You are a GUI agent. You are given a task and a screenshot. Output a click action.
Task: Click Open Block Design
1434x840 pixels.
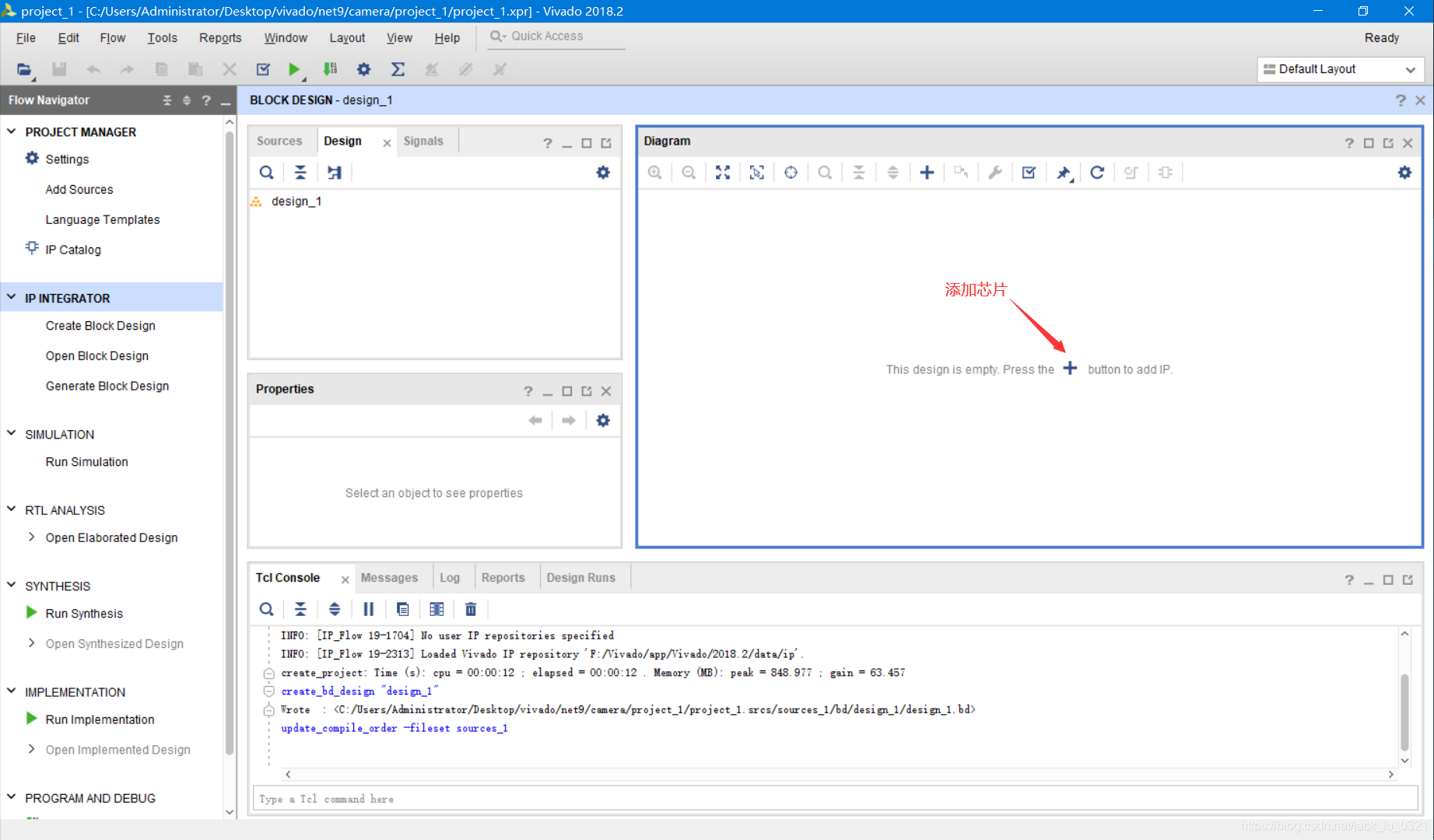click(x=97, y=355)
